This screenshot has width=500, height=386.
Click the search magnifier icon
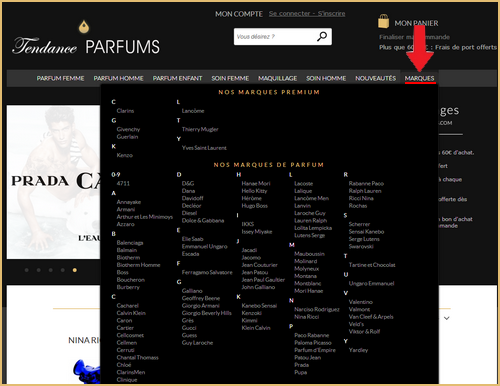click(322, 36)
